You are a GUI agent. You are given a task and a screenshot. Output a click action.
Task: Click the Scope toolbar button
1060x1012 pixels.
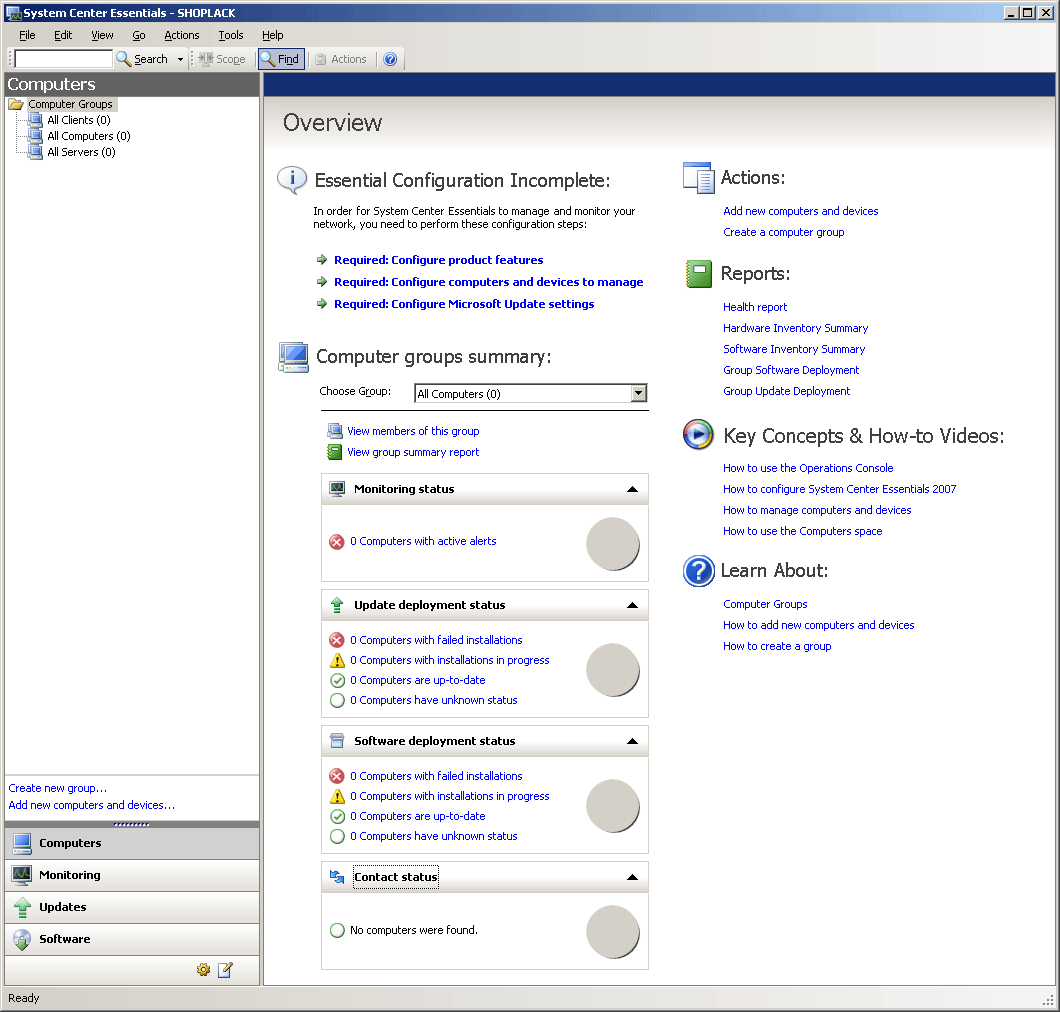tap(222, 59)
